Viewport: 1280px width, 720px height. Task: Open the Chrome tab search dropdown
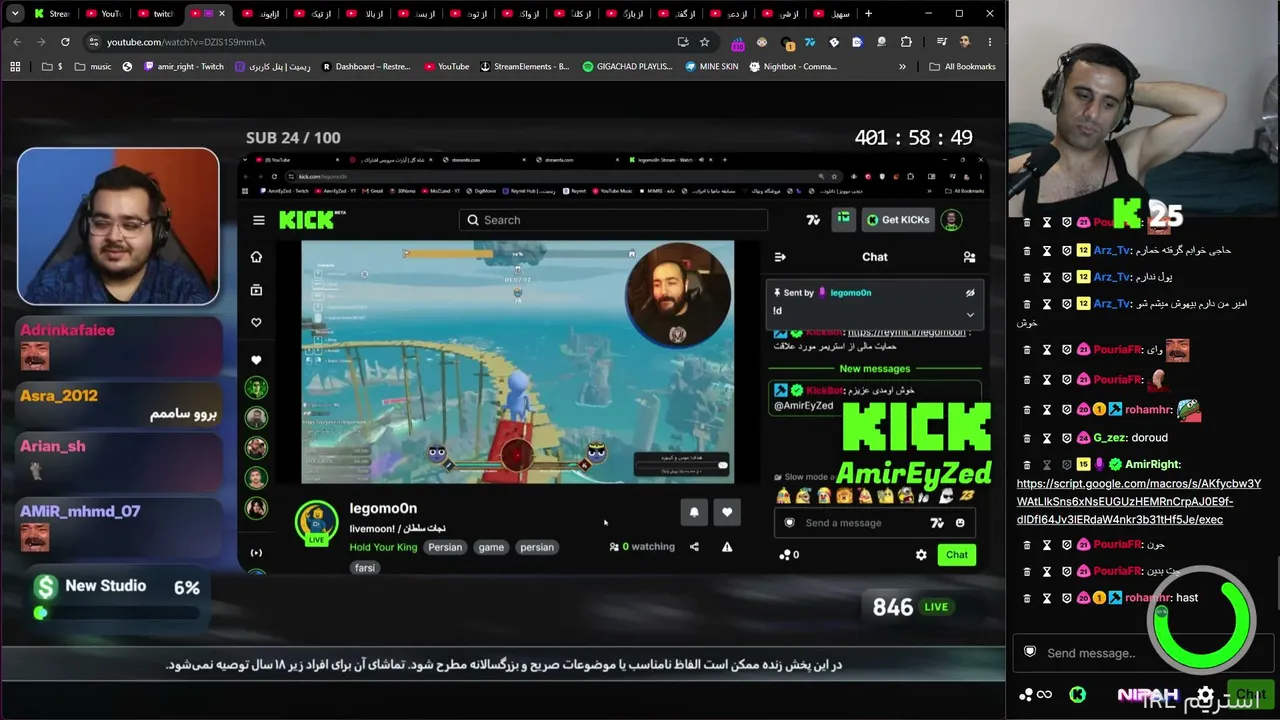[13, 14]
